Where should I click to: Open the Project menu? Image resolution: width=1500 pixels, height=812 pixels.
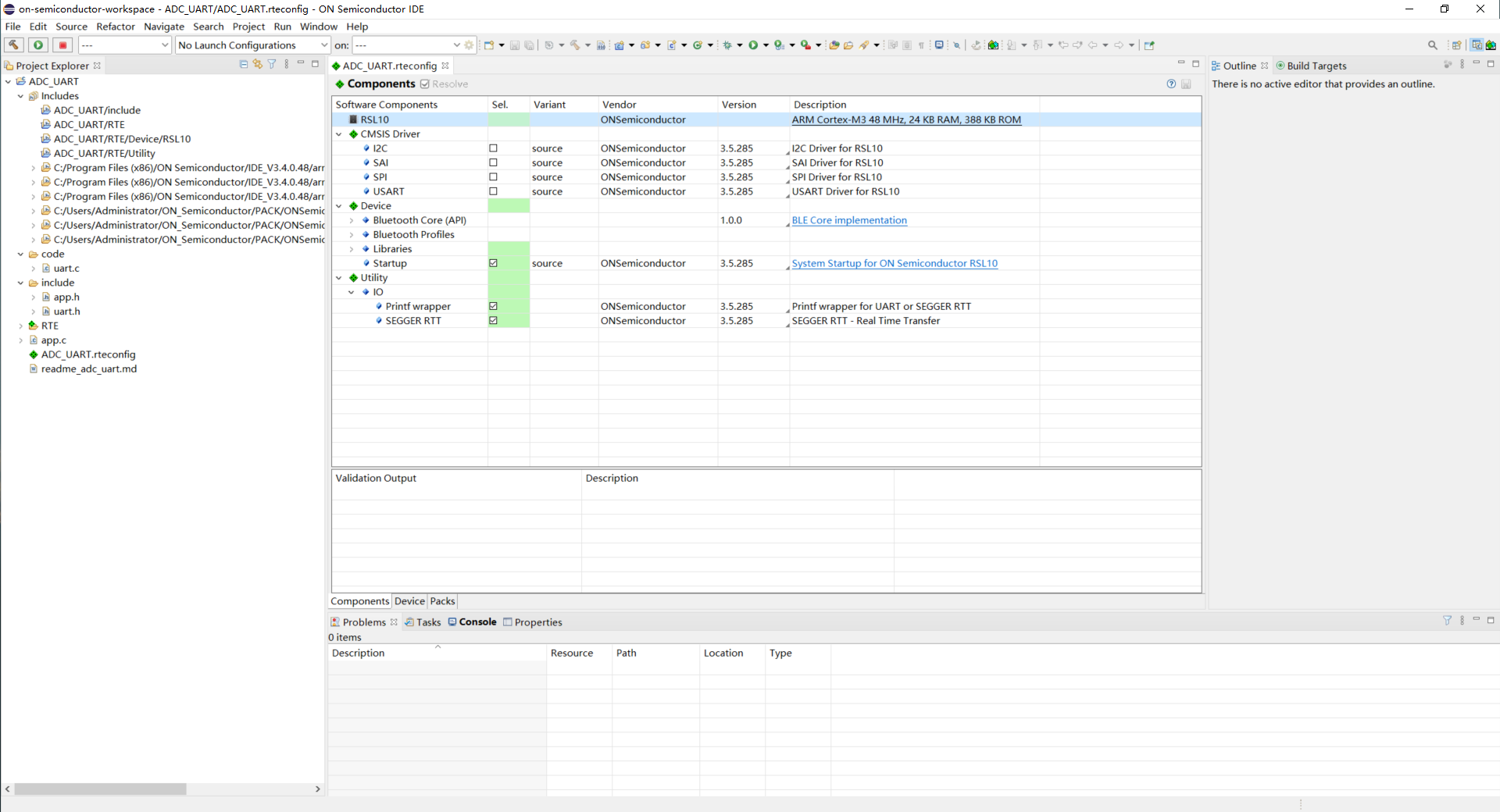click(x=248, y=27)
